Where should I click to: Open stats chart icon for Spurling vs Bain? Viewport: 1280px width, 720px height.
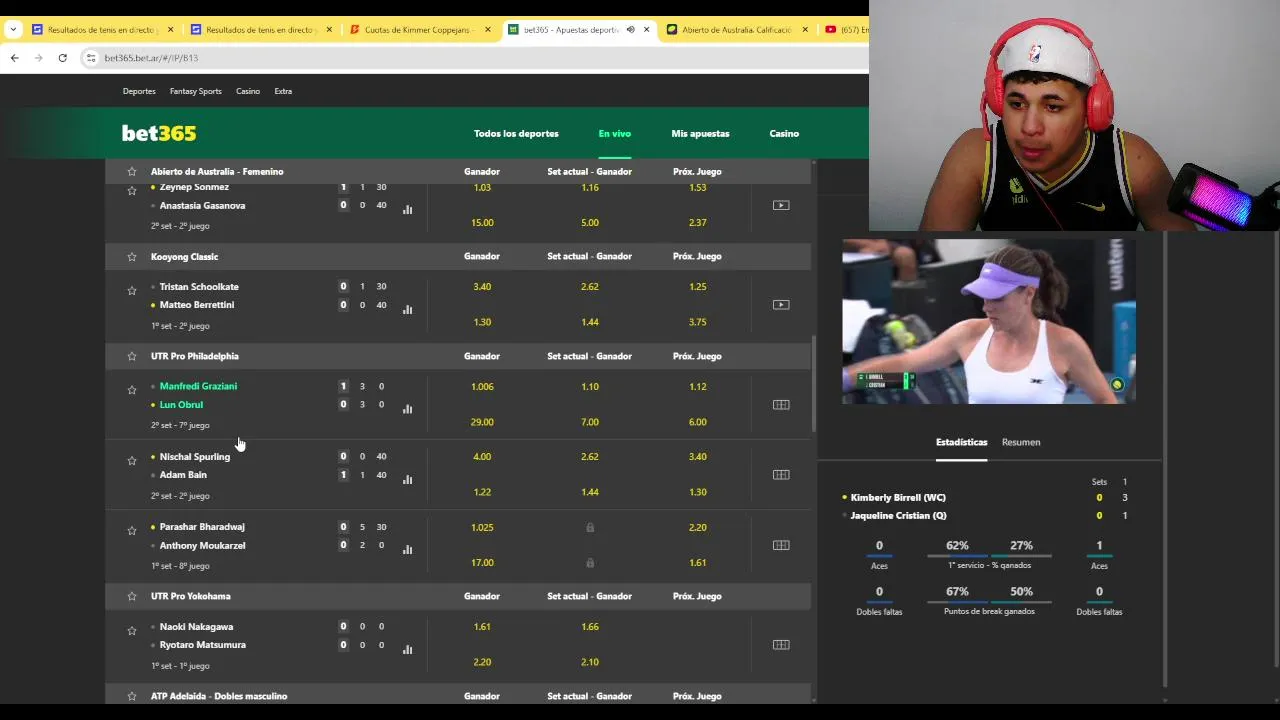[x=407, y=479]
